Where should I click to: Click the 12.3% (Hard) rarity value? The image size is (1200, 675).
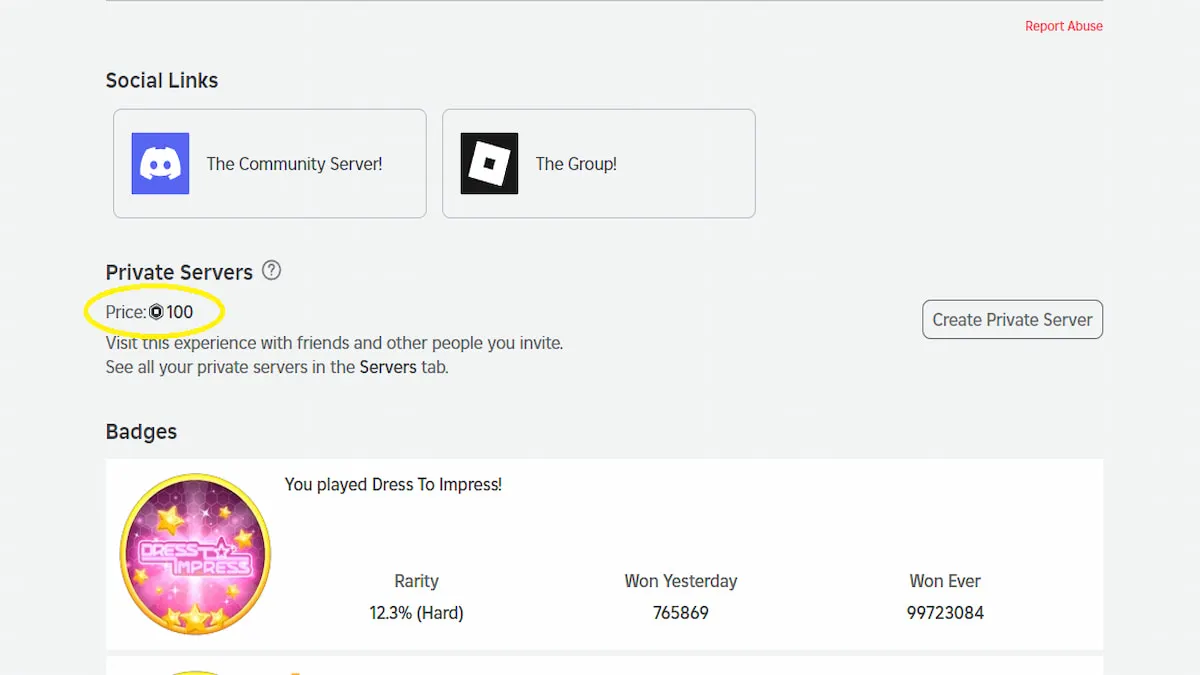click(x=416, y=613)
